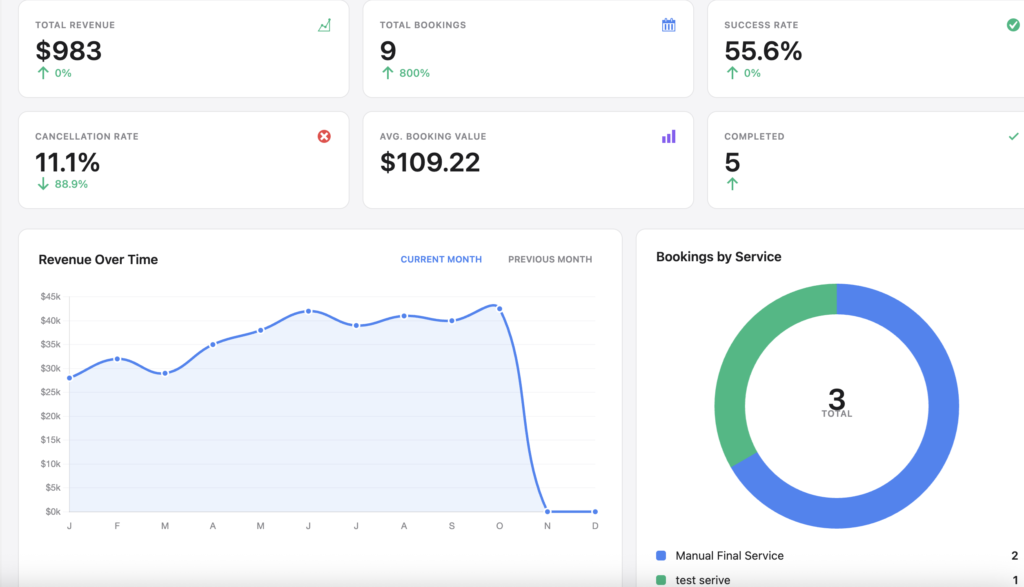Click the October data point on revenue chart
Viewport: 1024px width, 587px height.
pos(499,308)
